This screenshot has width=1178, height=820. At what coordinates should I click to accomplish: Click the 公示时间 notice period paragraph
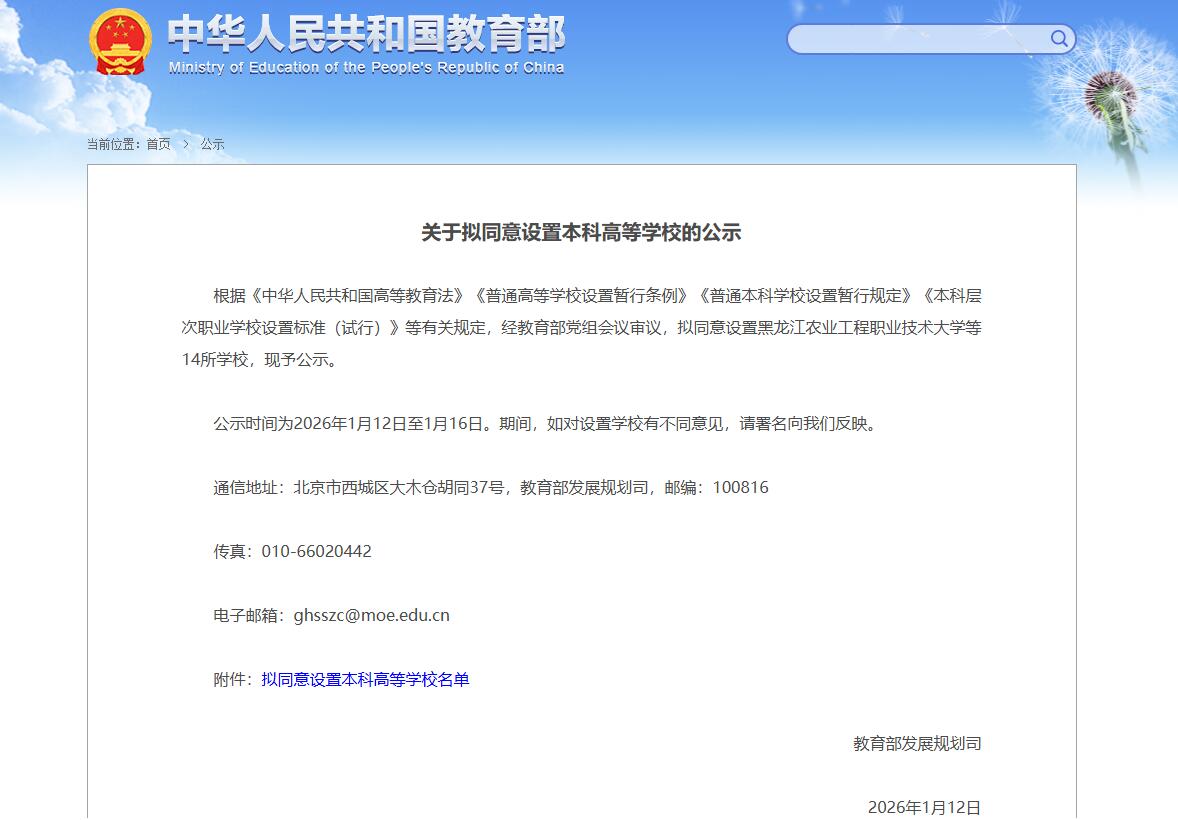[547, 424]
